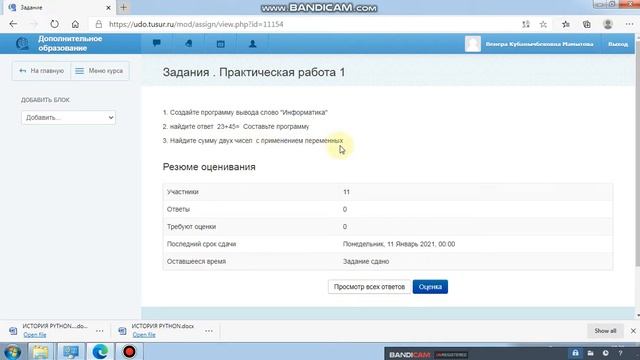Open browser settings and more menu
640x360 pixels.
(629, 24)
